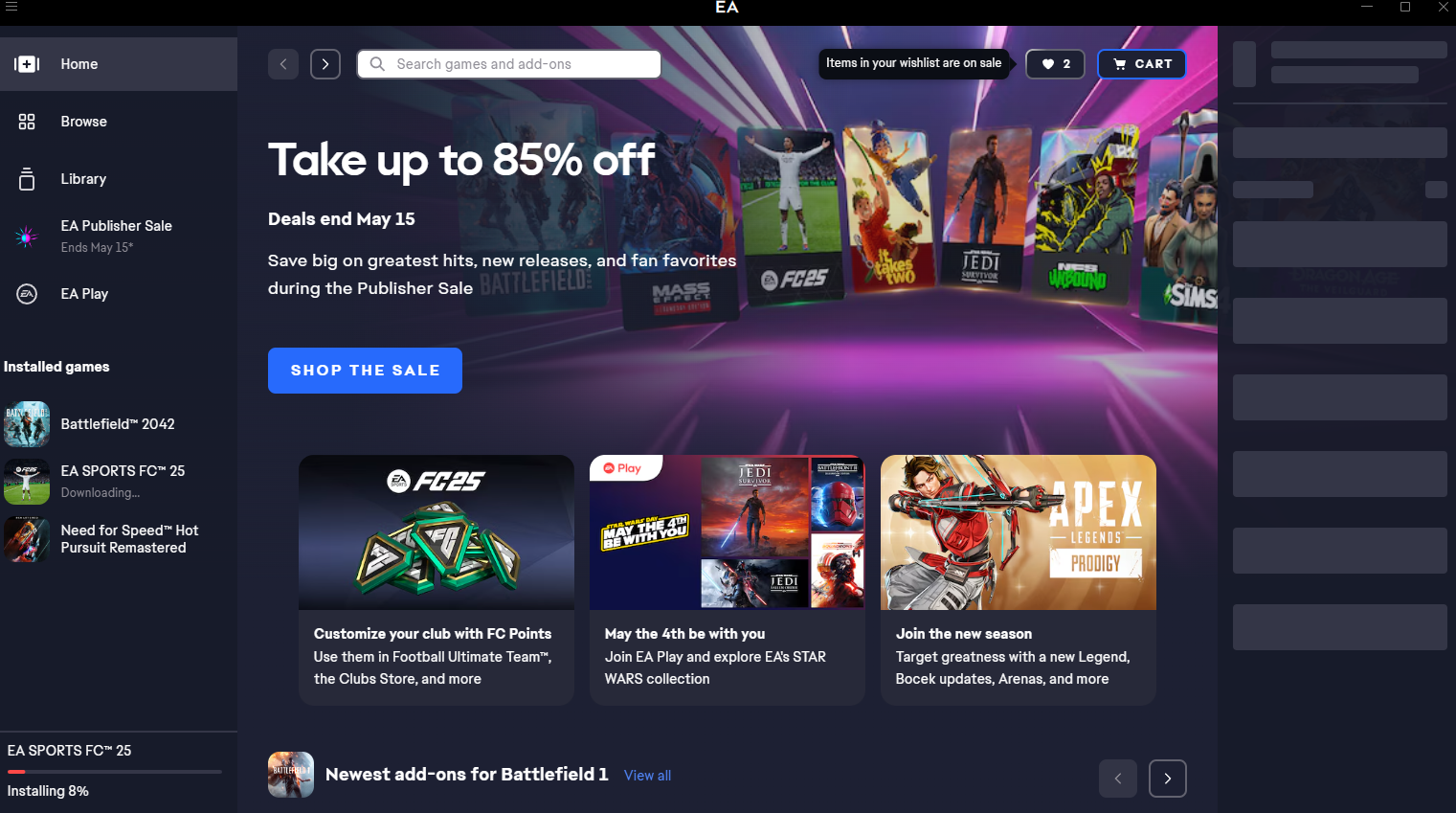
Task: Open the shopping CART button
Action: pyautogui.click(x=1142, y=64)
